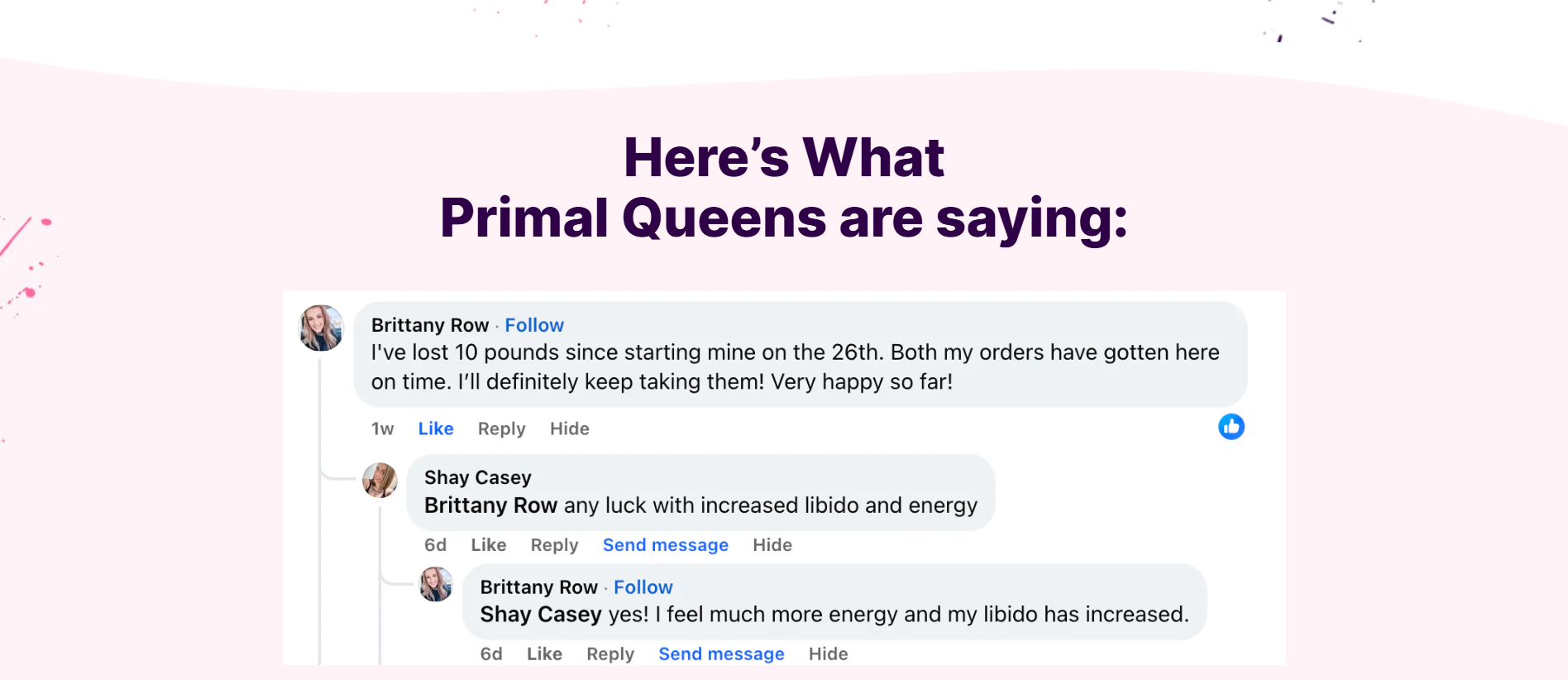1568x680 pixels.
Task: Open Shay Casey's name link
Action: [478, 478]
